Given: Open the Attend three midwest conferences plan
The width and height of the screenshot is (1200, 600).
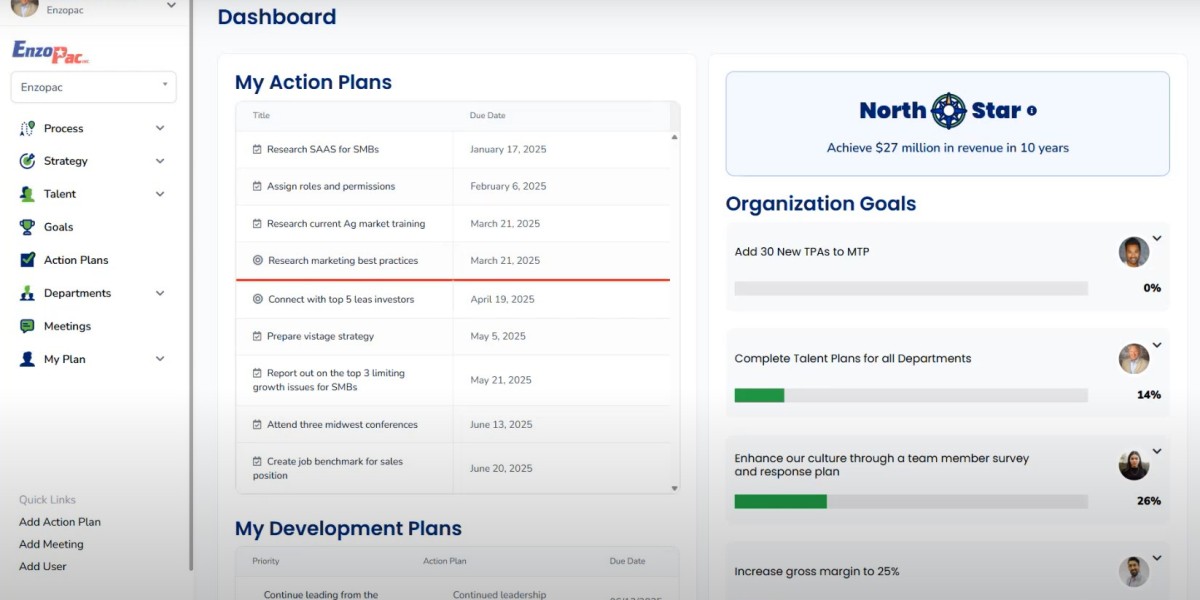Looking at the screenshot, I should point(342,424).
